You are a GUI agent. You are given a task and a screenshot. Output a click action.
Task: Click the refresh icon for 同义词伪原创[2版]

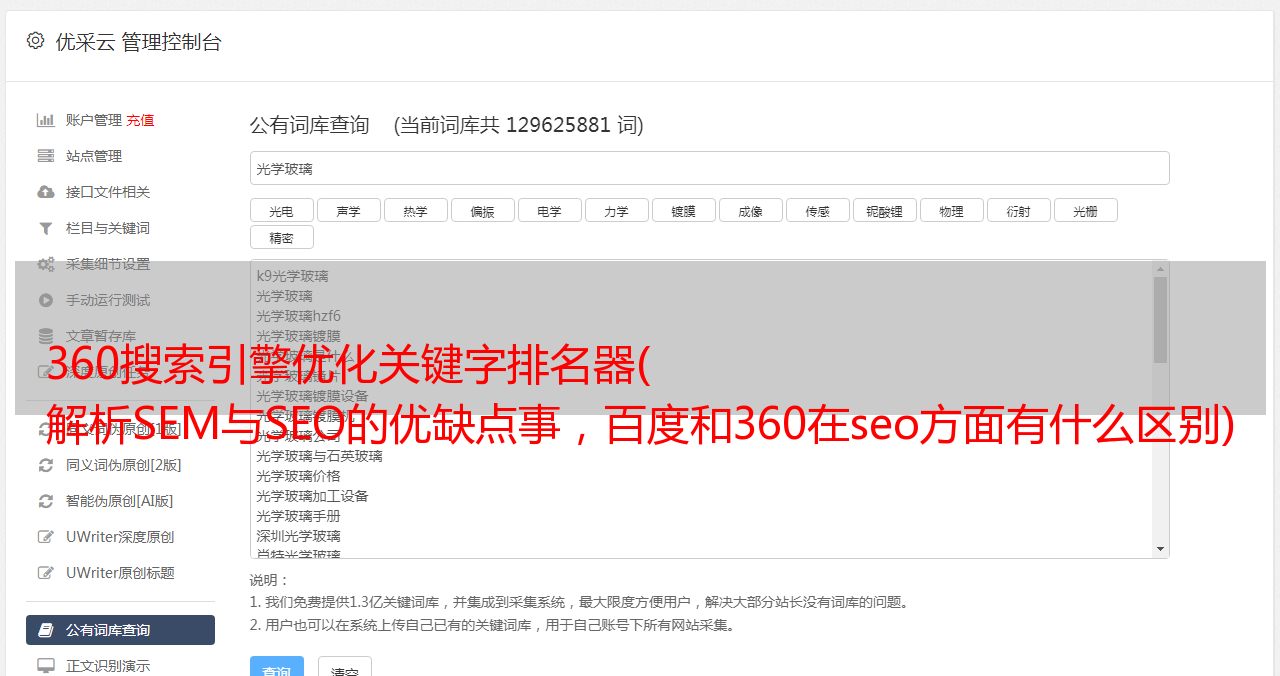[x=46, y=465]
